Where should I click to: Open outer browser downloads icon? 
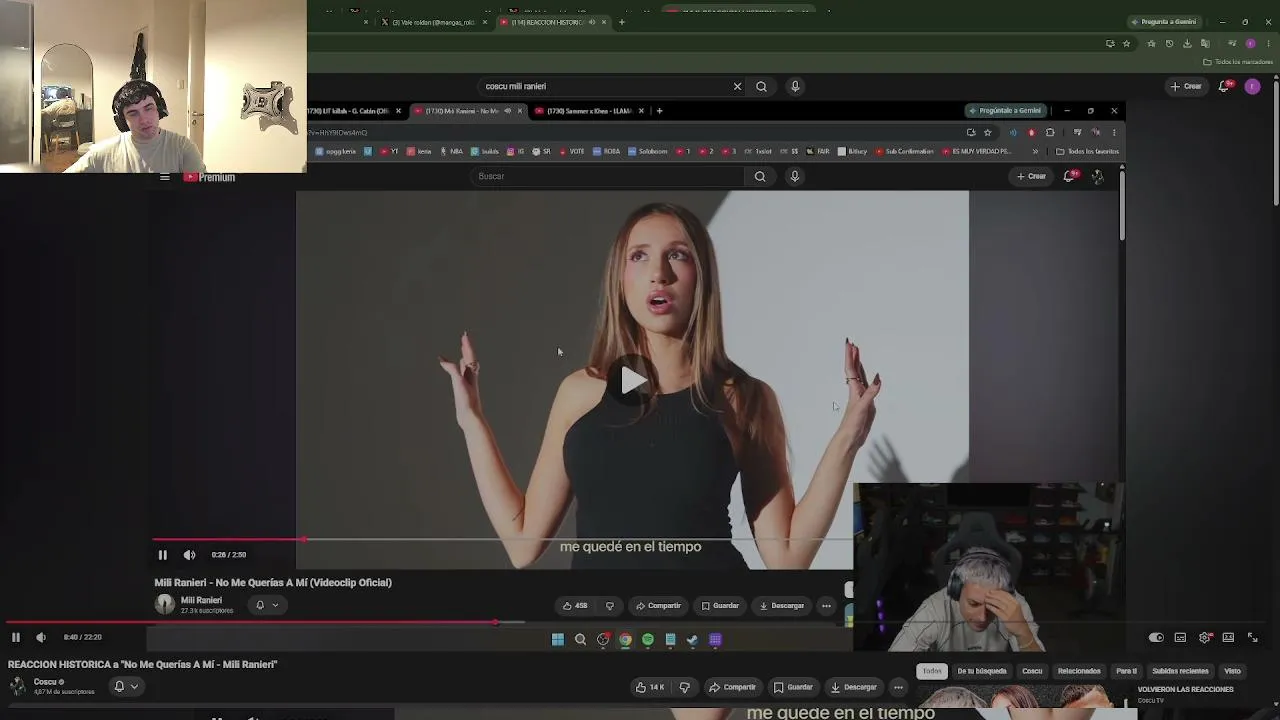[x=1187, y=44]
